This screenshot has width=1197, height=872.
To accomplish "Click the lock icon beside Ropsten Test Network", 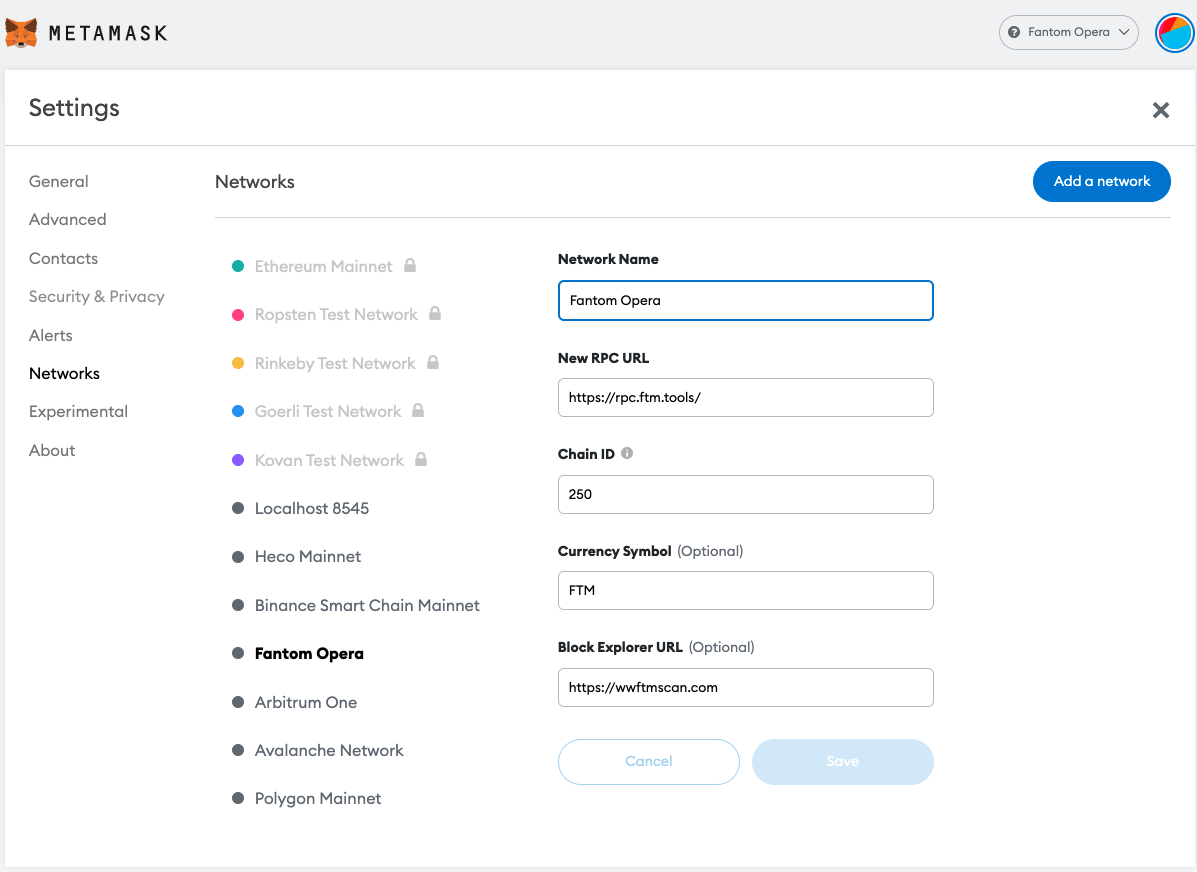I will pyautogui.click(x=435, y=313).
